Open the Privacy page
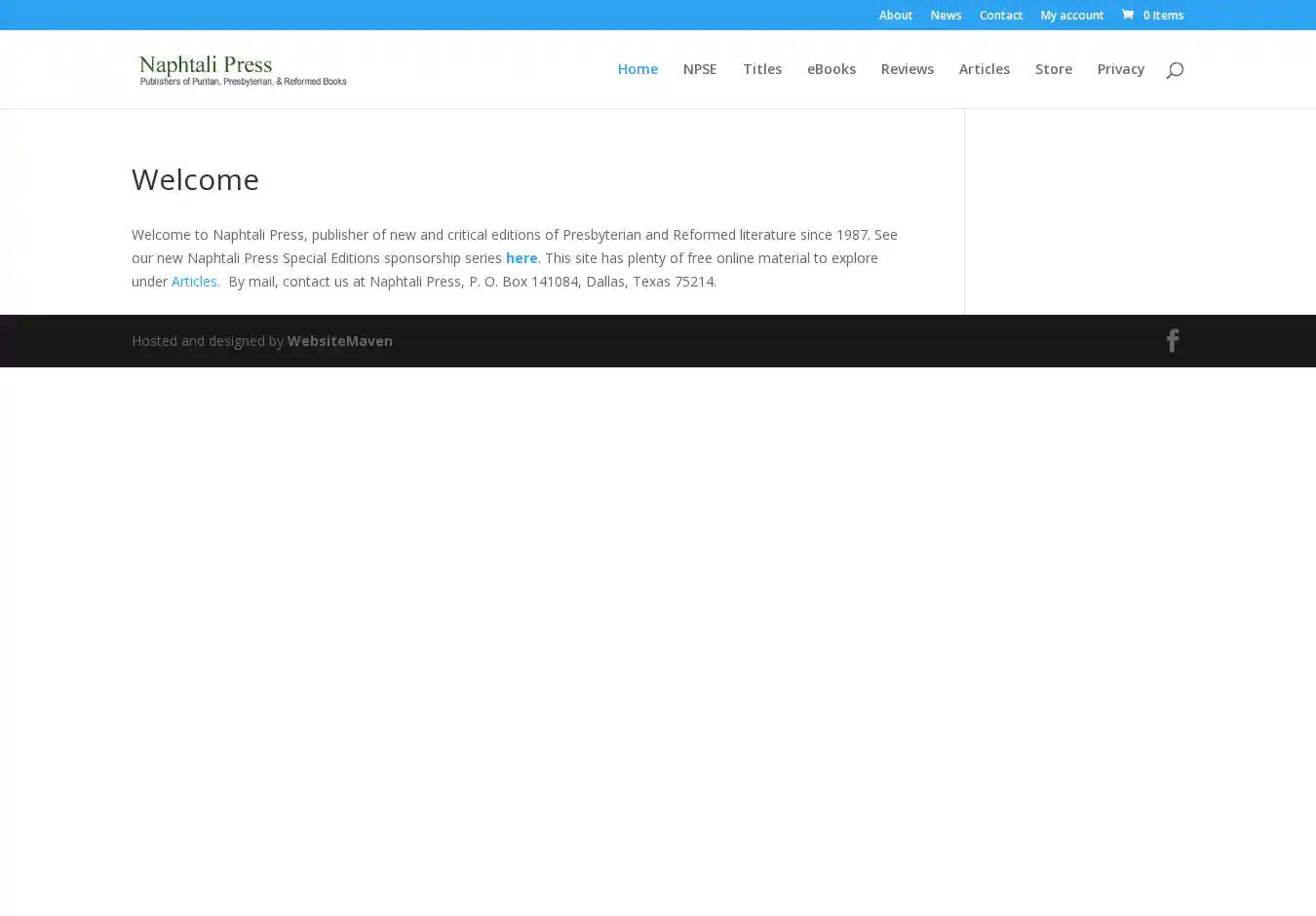Image resolution: width=1316 pixels, height=916 pixels. coord(1120,69)
